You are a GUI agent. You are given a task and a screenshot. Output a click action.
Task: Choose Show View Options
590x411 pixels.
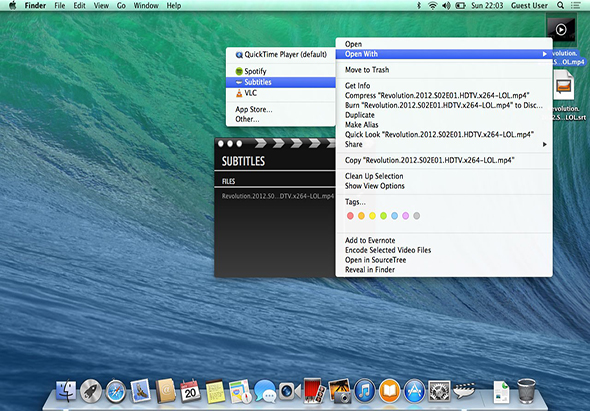click(375, 186)
